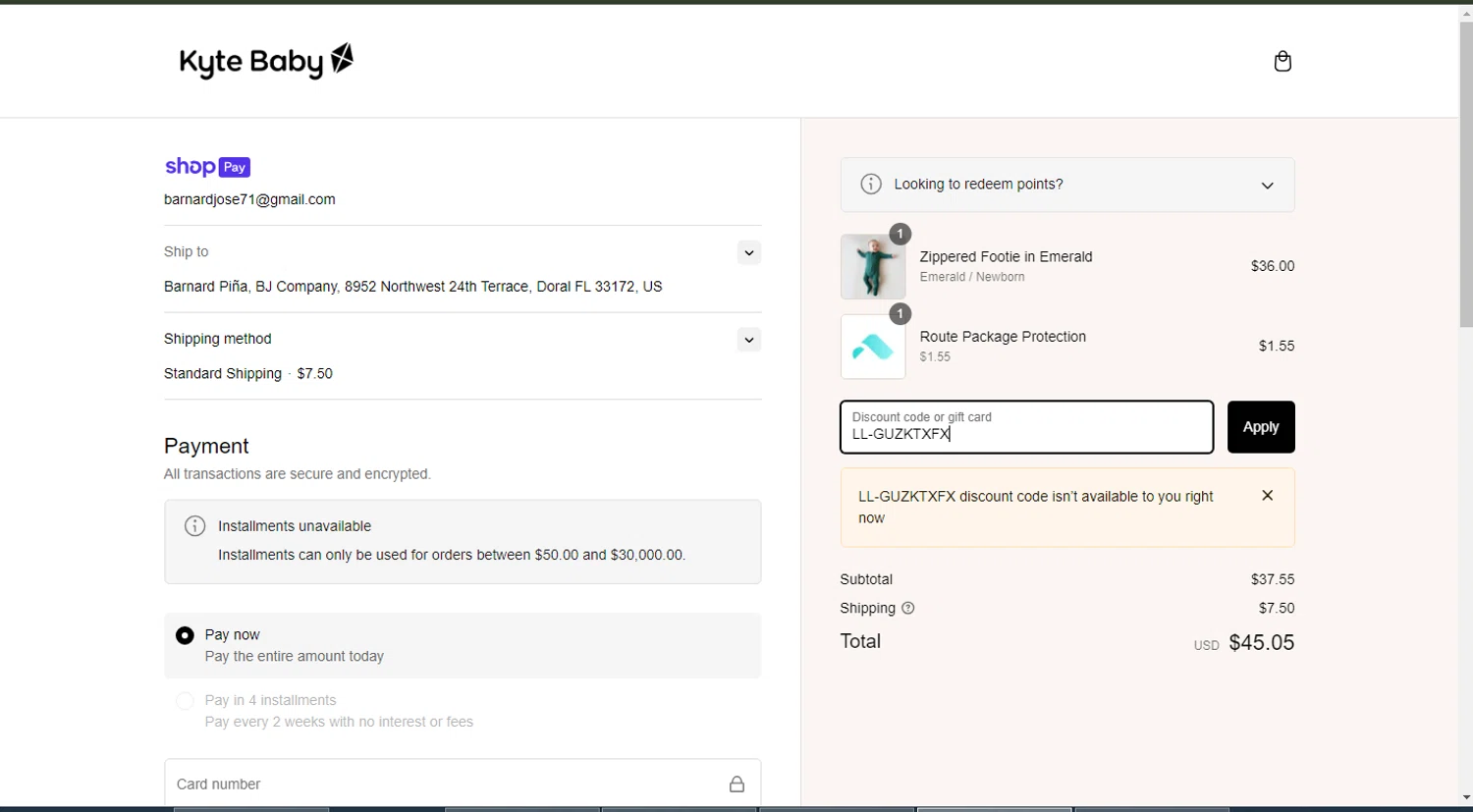This screenshot has width=1473, height=812.
Task: Expand the Shipping method options
Action: point(749,340)
